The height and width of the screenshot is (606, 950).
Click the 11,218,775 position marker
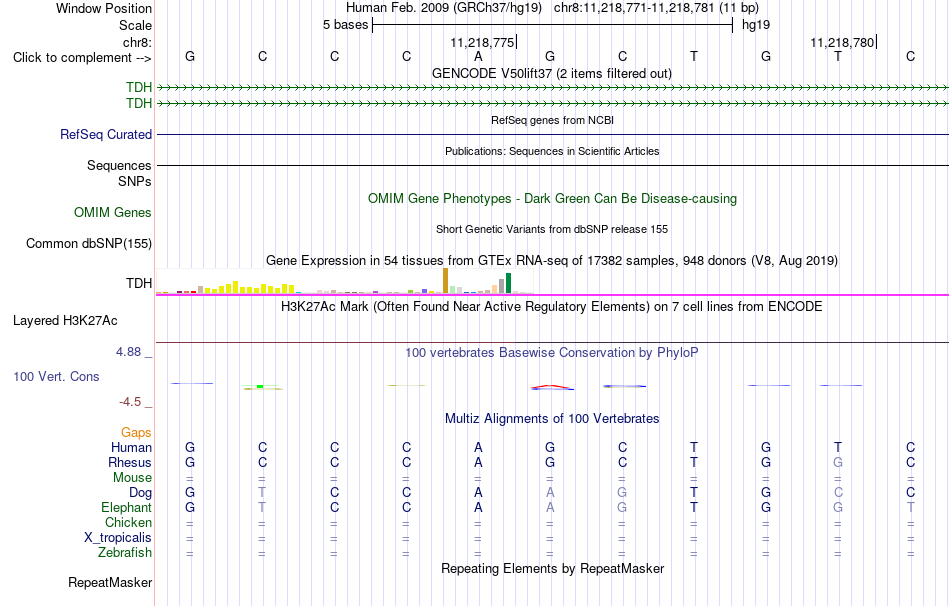click(x=483, y=42)
